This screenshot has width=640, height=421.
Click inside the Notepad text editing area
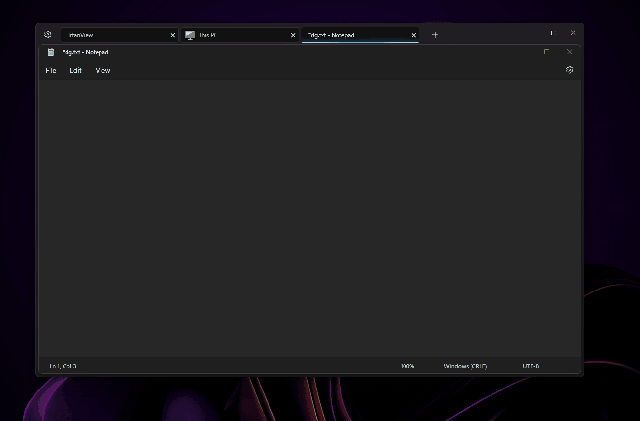(310, 218)
